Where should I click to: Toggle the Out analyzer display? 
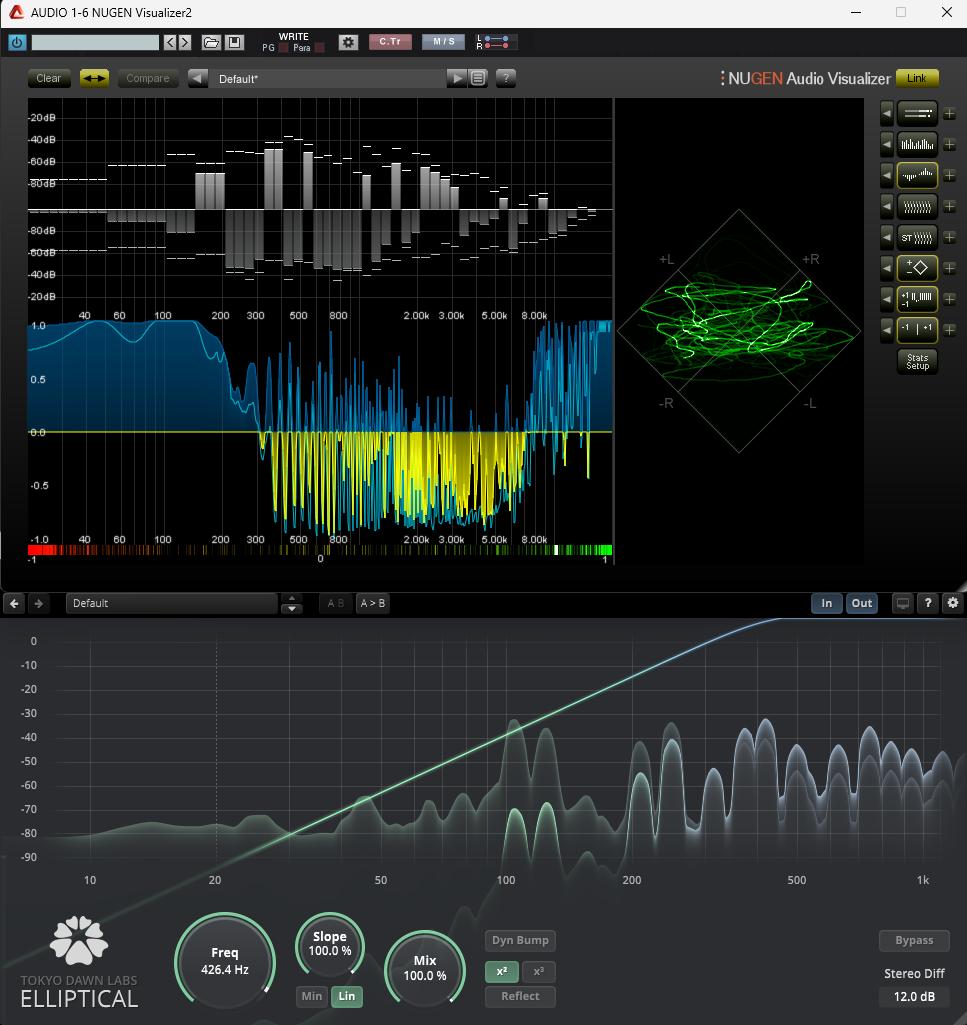coord(862,603)
